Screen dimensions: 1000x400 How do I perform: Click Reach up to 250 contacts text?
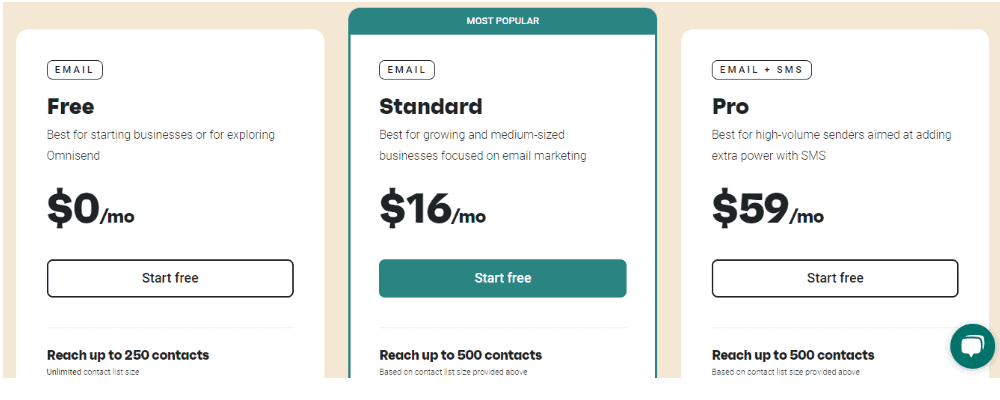coord(128,355)
